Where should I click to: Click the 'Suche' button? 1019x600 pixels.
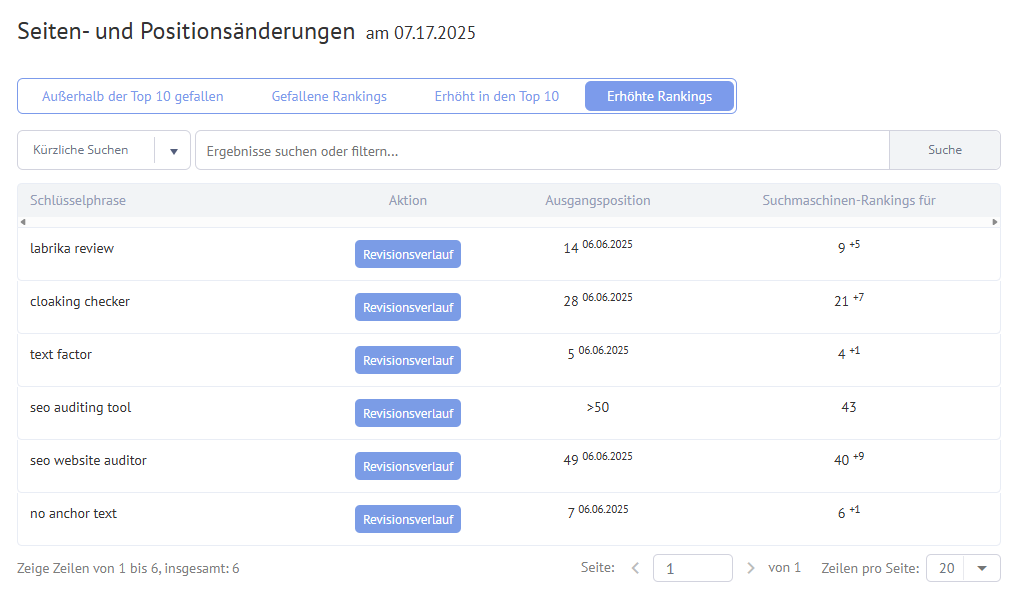click(x=945, y=150)
